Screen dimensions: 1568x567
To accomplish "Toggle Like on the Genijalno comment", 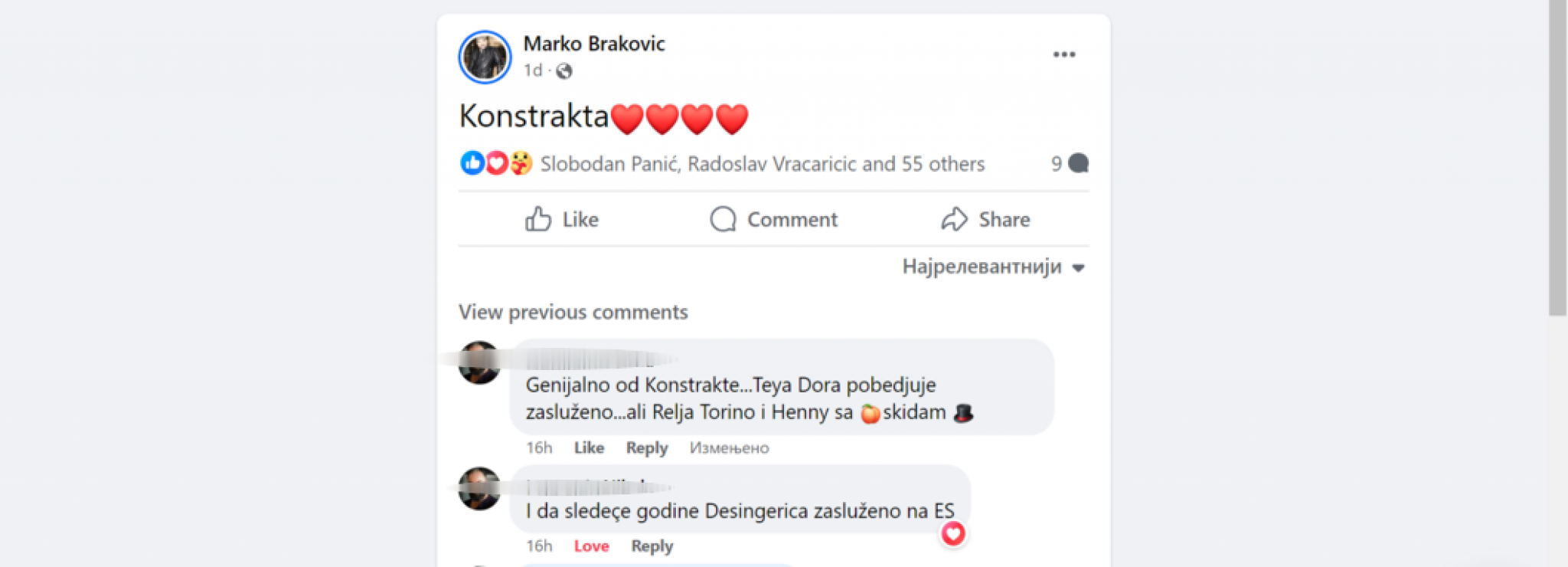I will click(x=589, y=447).
